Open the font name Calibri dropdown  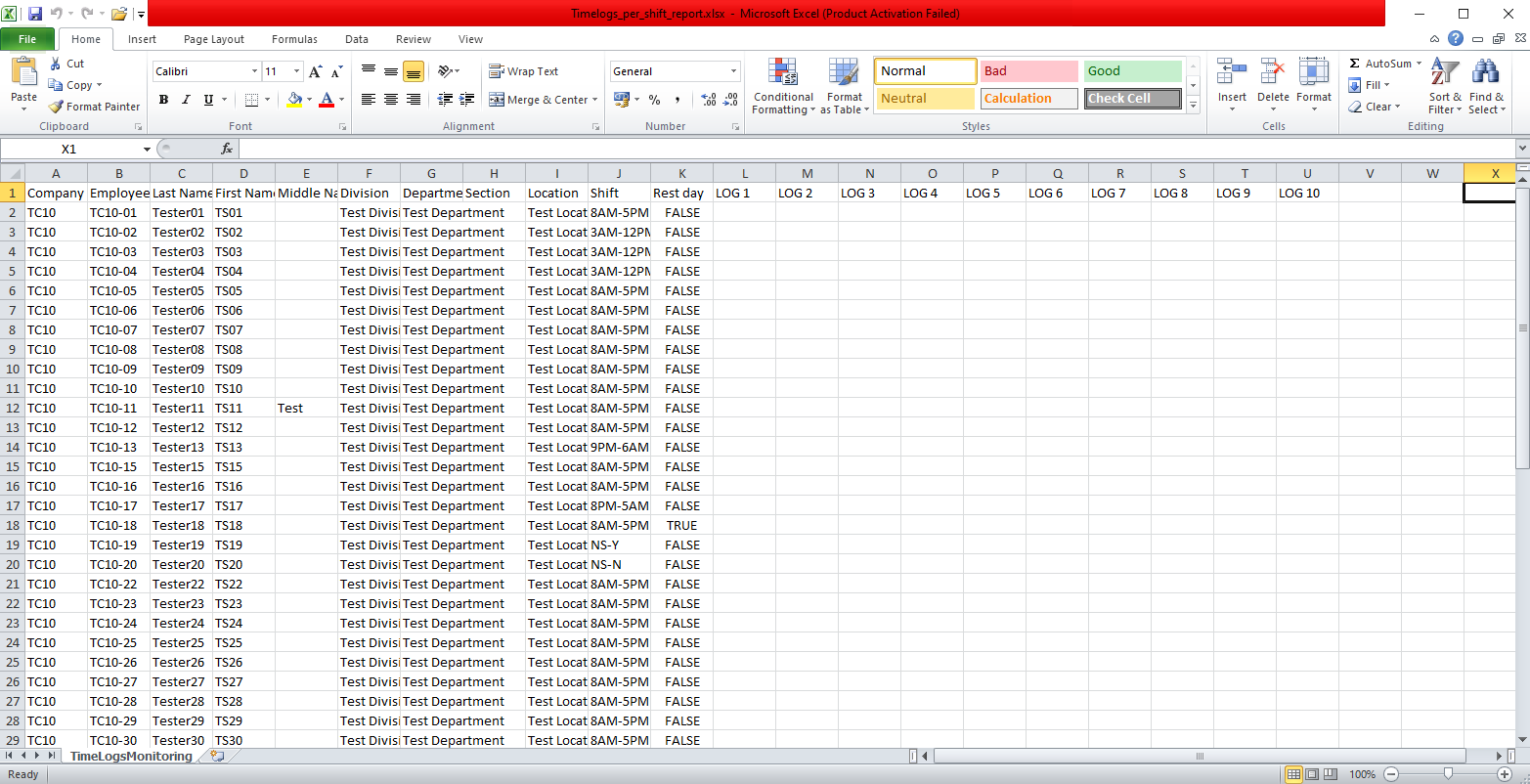click(254, 71)
